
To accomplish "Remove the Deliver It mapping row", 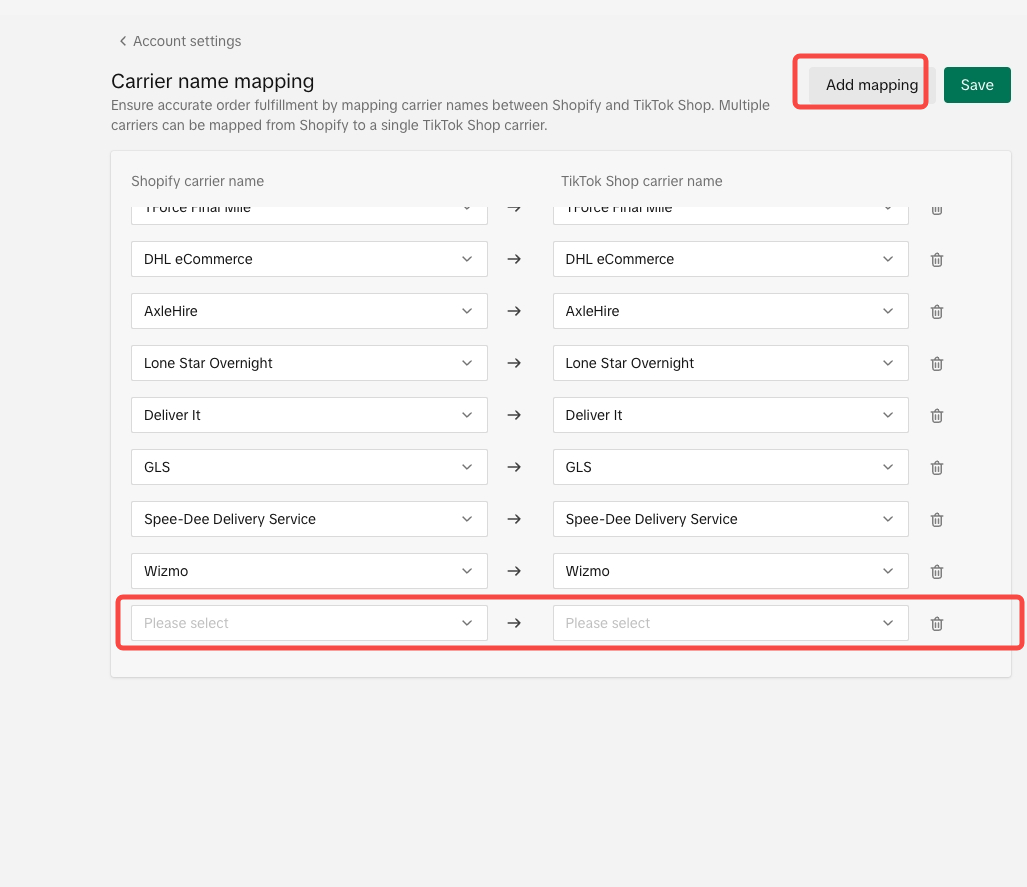I will (937, 415).
